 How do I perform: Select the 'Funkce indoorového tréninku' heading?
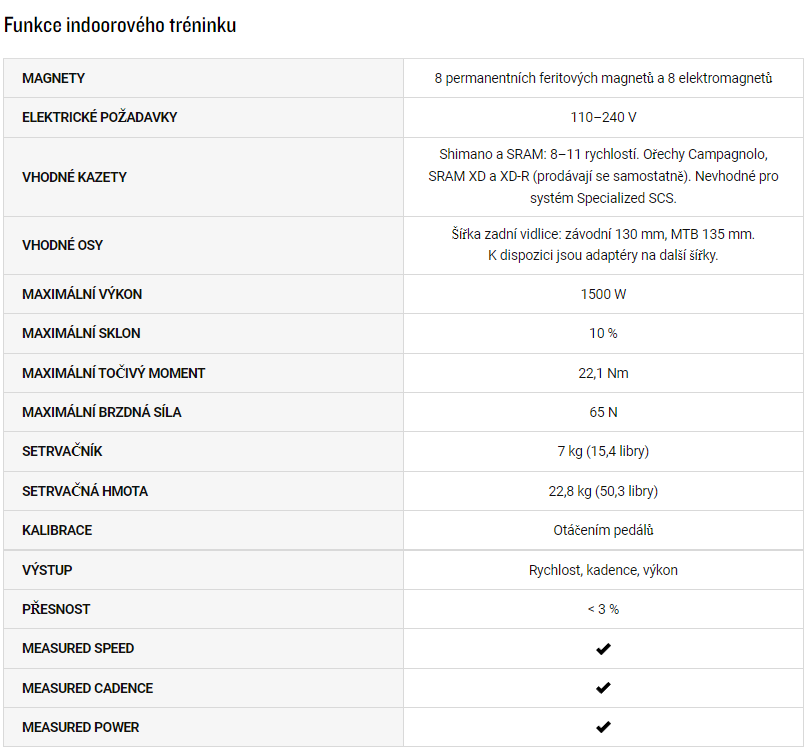pyautogui.click(x=120, y=25)
